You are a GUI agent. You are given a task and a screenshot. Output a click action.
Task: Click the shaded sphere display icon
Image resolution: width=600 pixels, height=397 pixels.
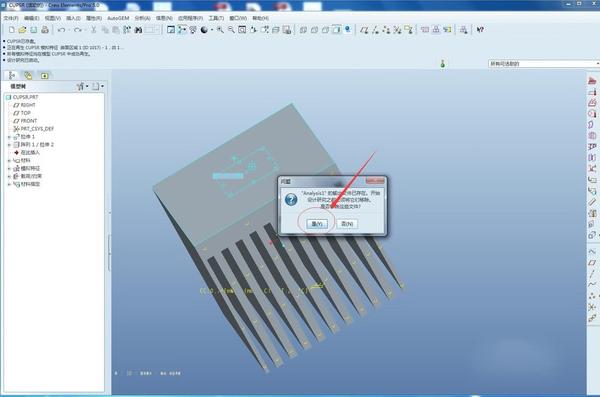point(204,29)
